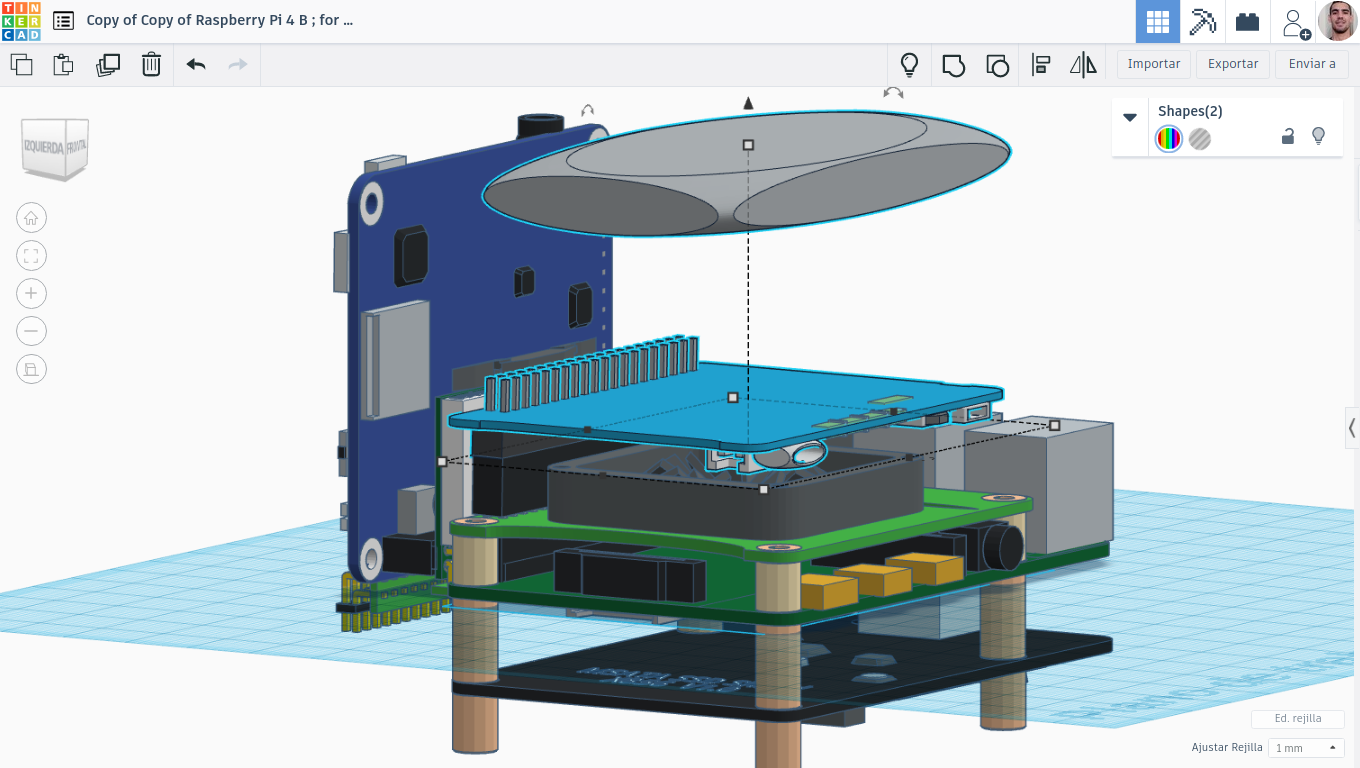Click the Importar button
Screen dimensions: 1360x768
[1154, 64]
